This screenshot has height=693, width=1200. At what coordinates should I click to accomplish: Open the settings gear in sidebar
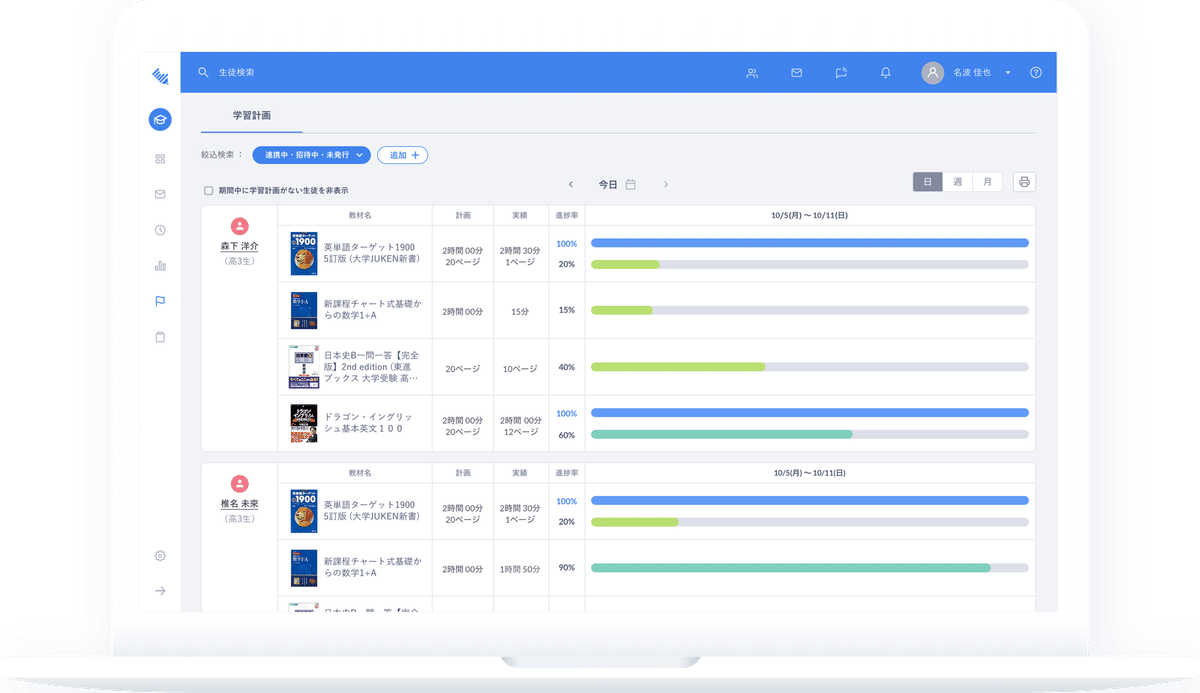pos(160,556)
